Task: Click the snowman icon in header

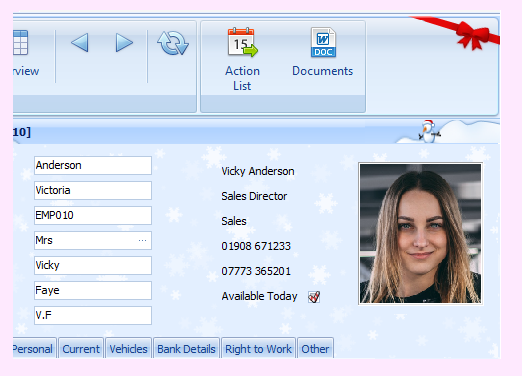Action: (x=428, y=131)
